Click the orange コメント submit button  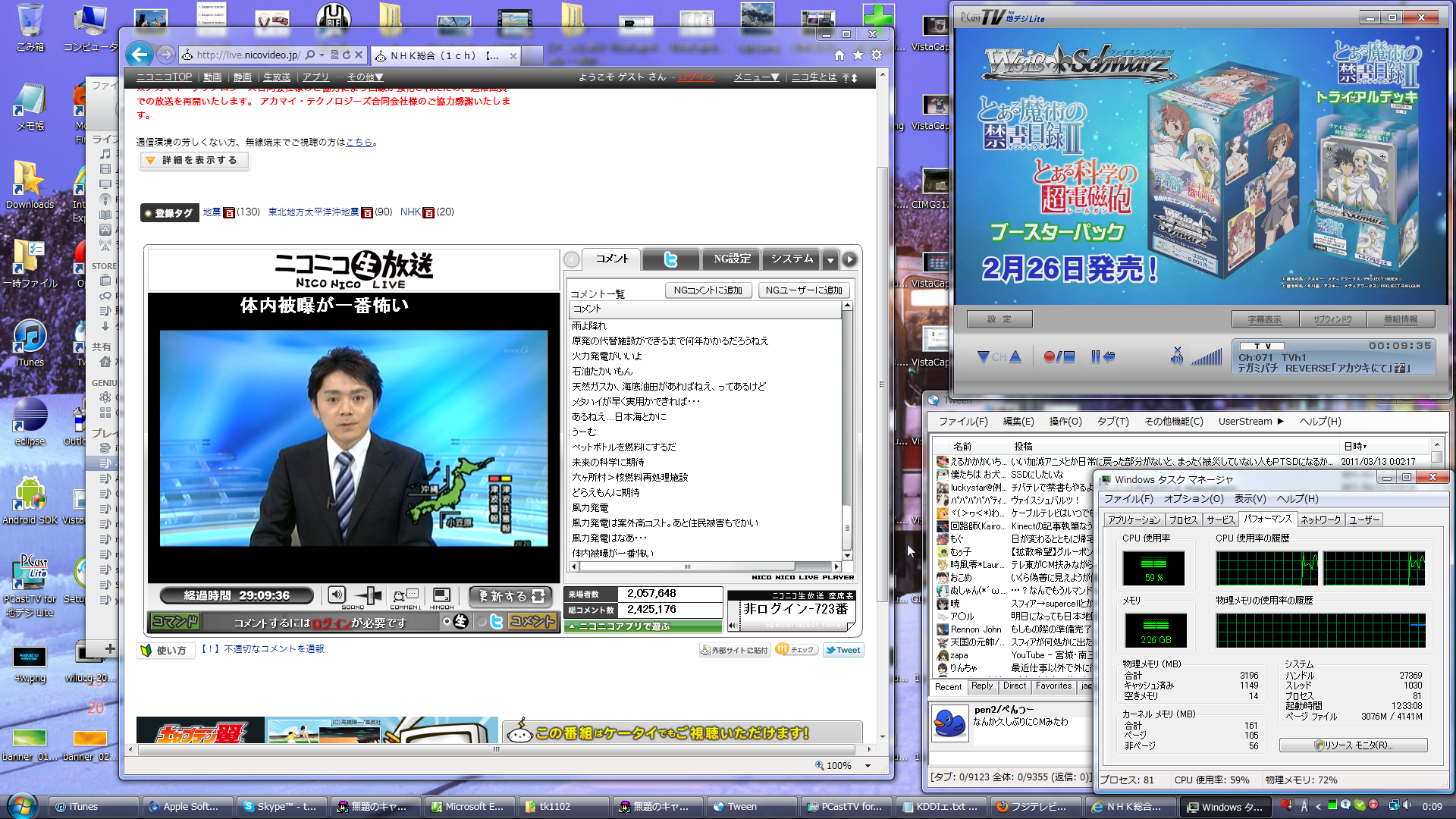(x=532, y=622)
